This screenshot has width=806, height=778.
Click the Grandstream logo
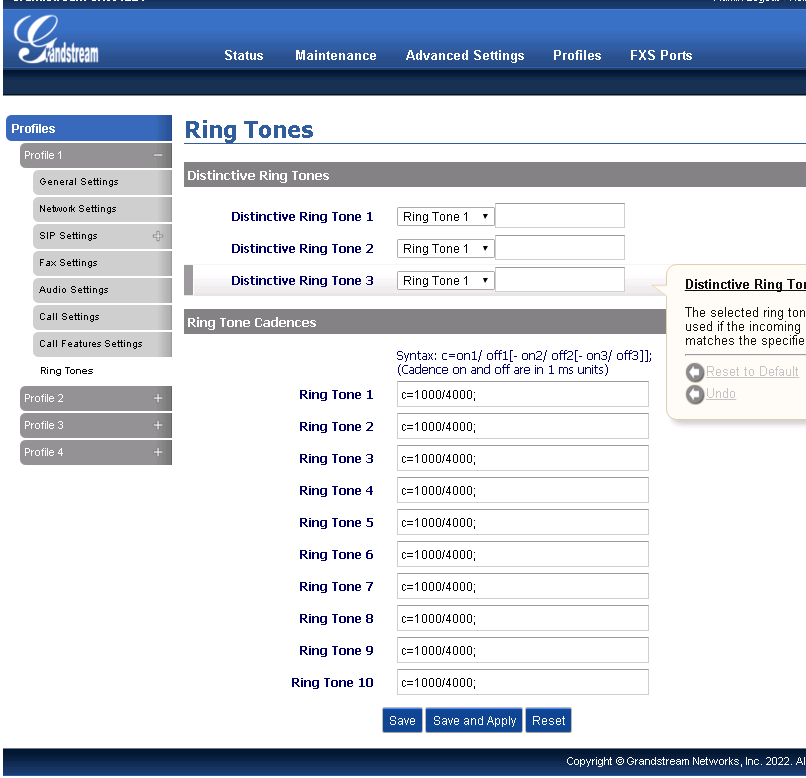point(56,39)
